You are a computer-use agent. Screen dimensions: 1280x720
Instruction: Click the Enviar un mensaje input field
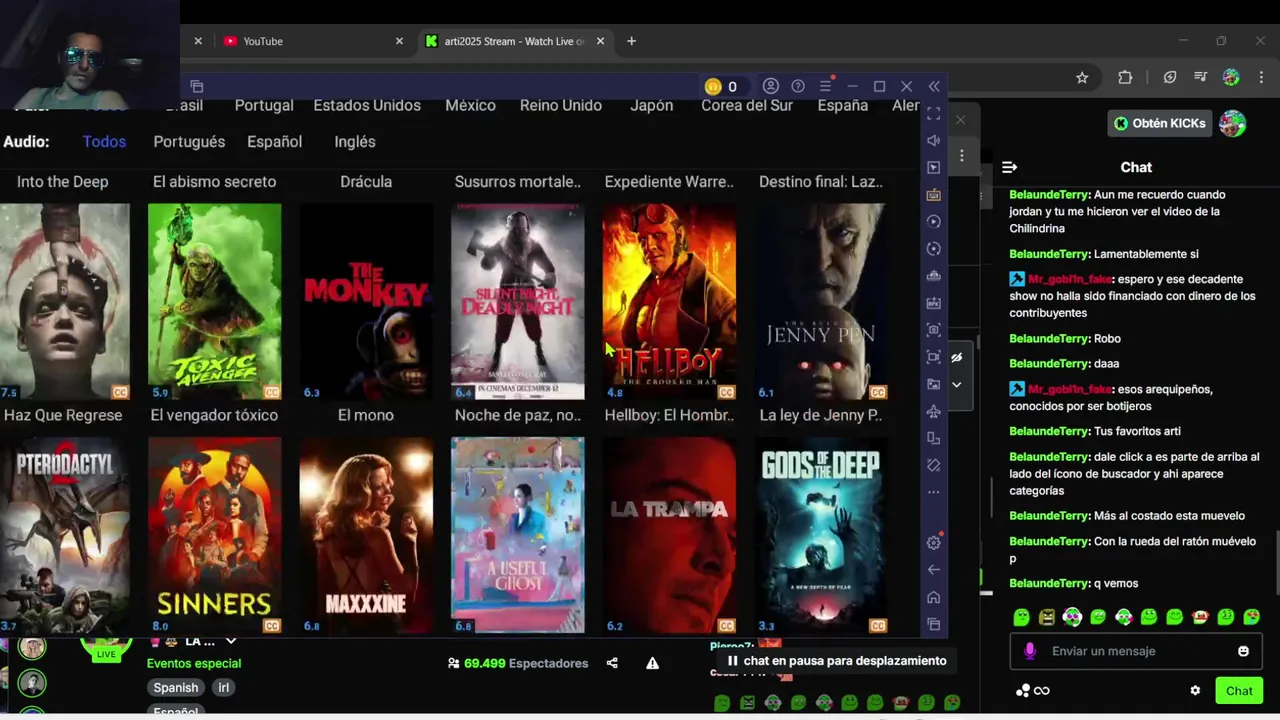point(1134,651)
